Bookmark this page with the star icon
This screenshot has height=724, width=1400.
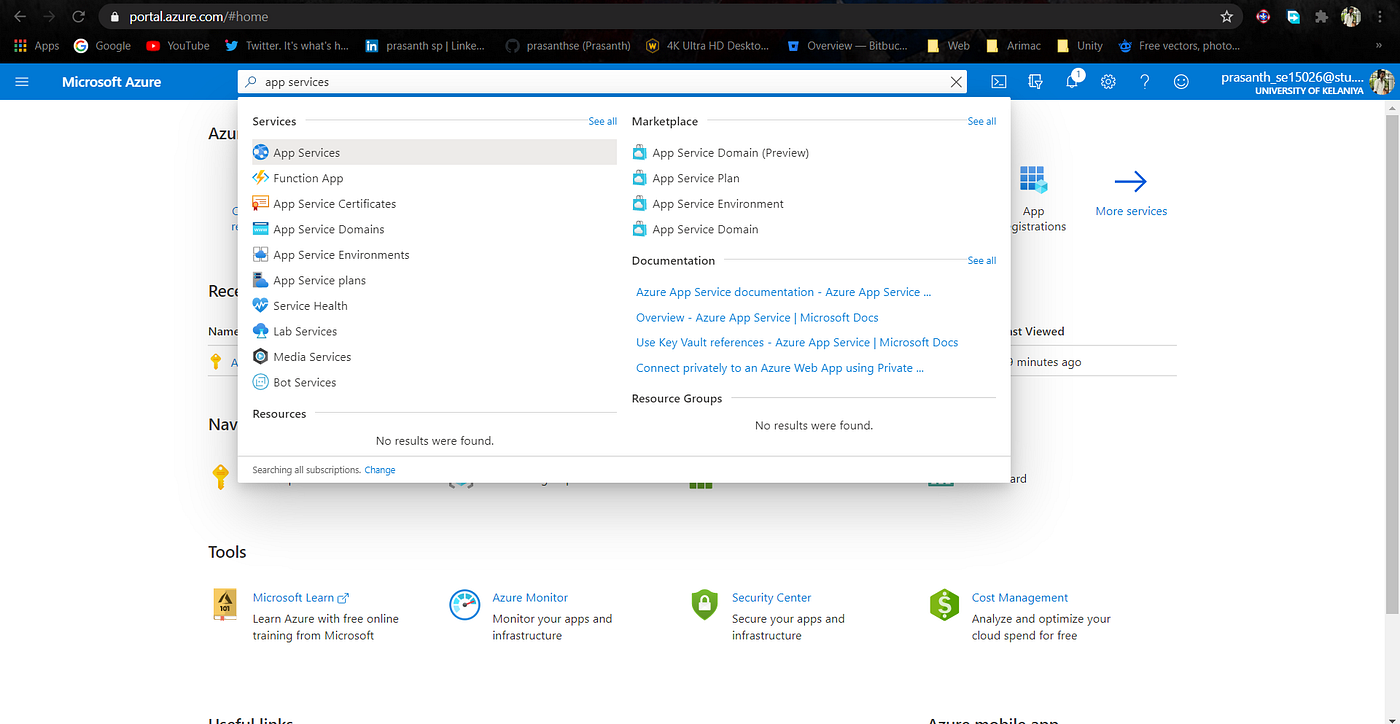(1227, 16)
